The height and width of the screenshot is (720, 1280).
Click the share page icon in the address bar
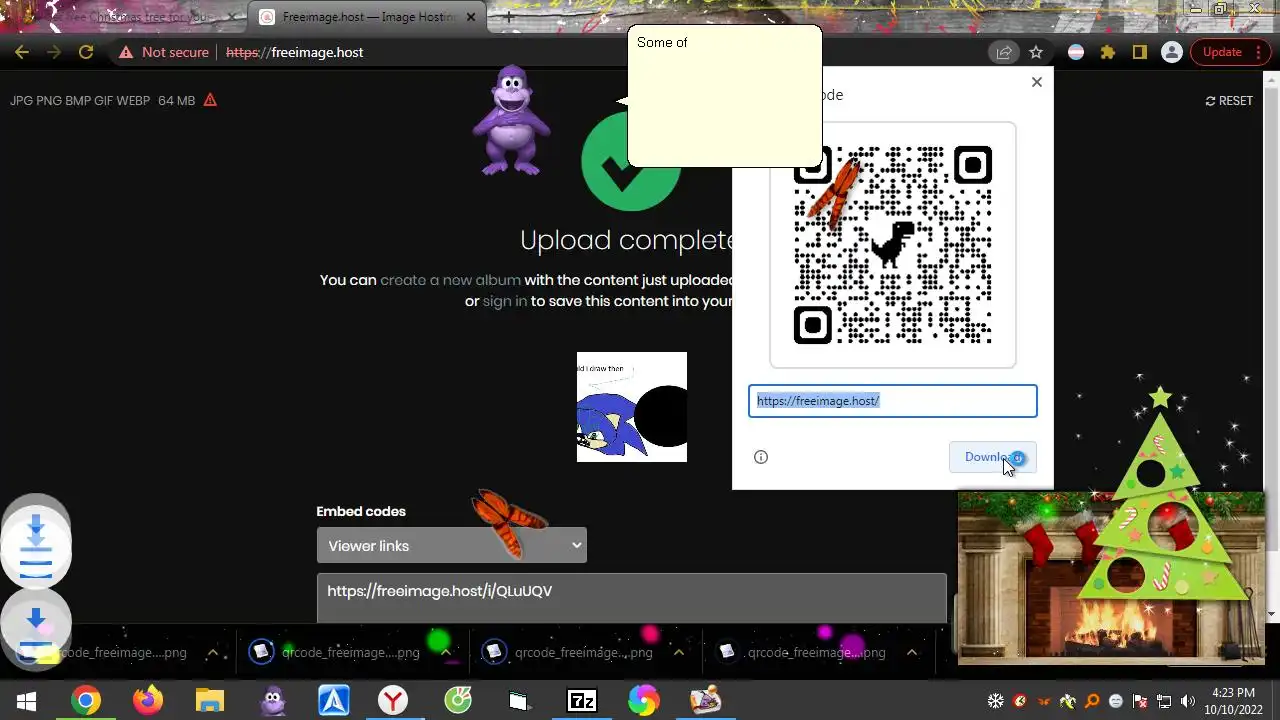[x=1003, y=52]
